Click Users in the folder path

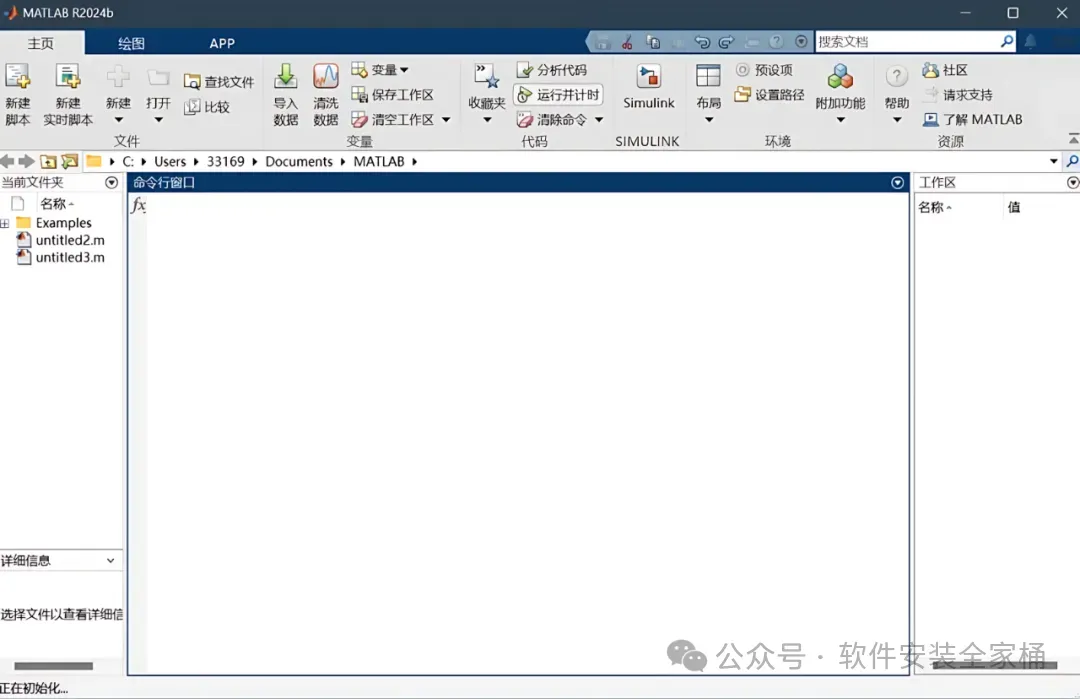(170, 161)
